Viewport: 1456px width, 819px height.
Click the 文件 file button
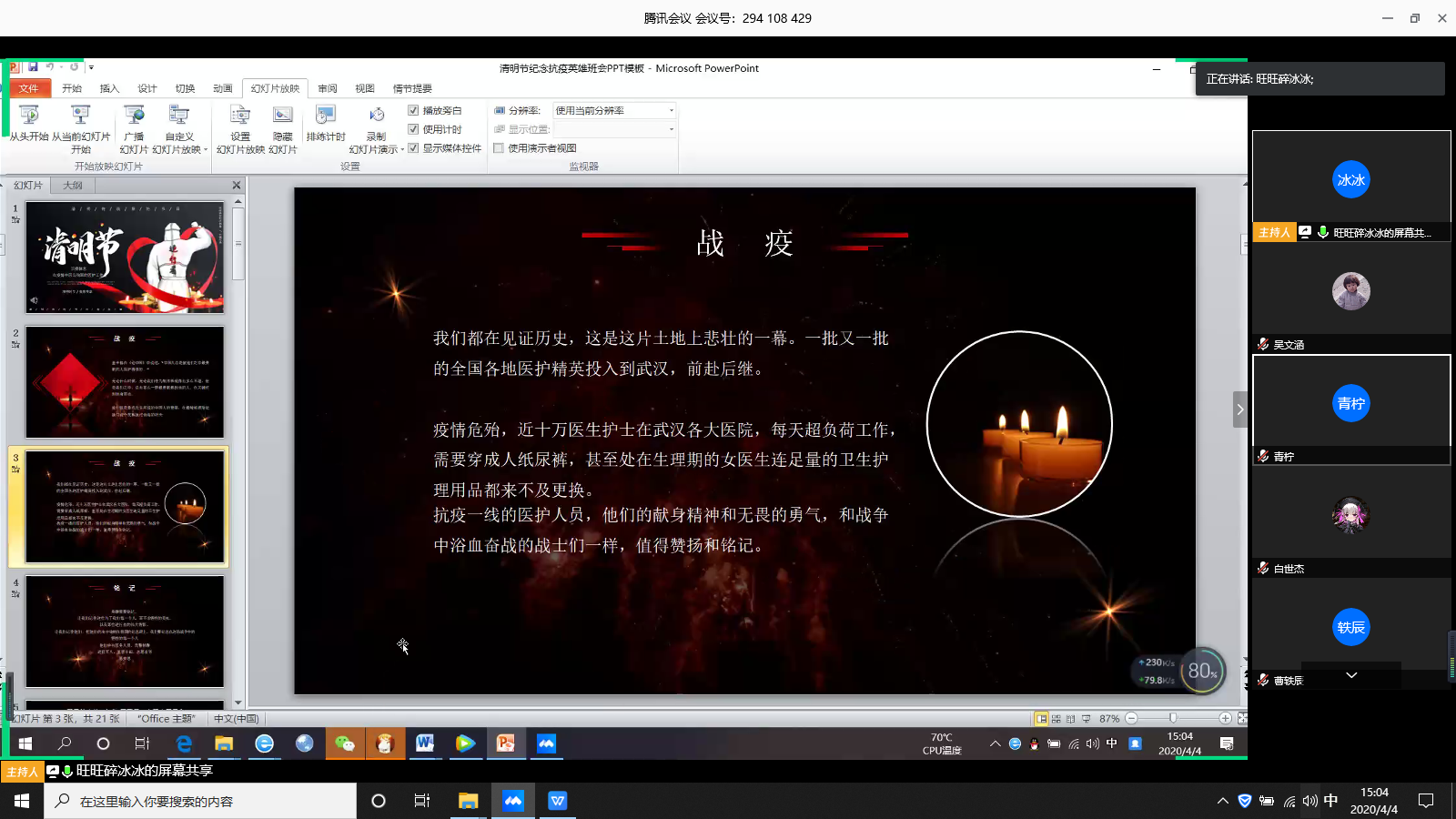point(28,88)
